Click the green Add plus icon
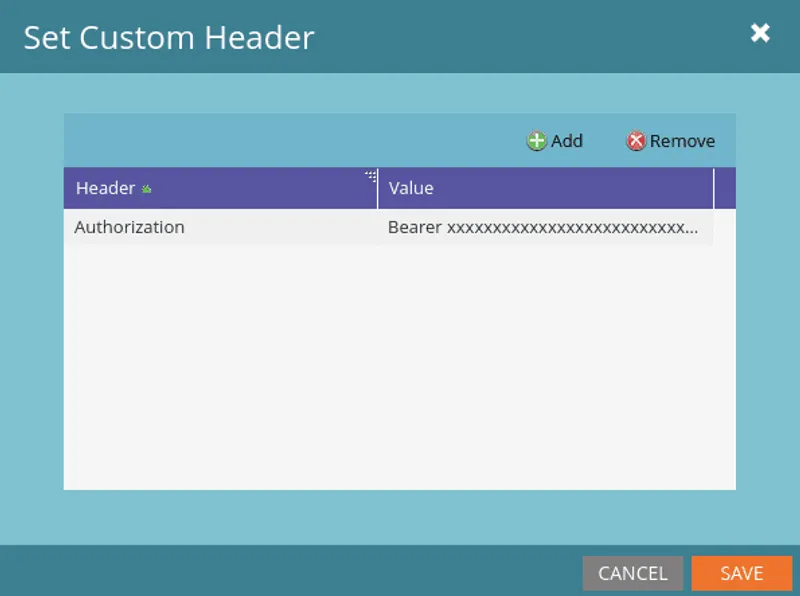800x596 pixels. tap(536, 141)
